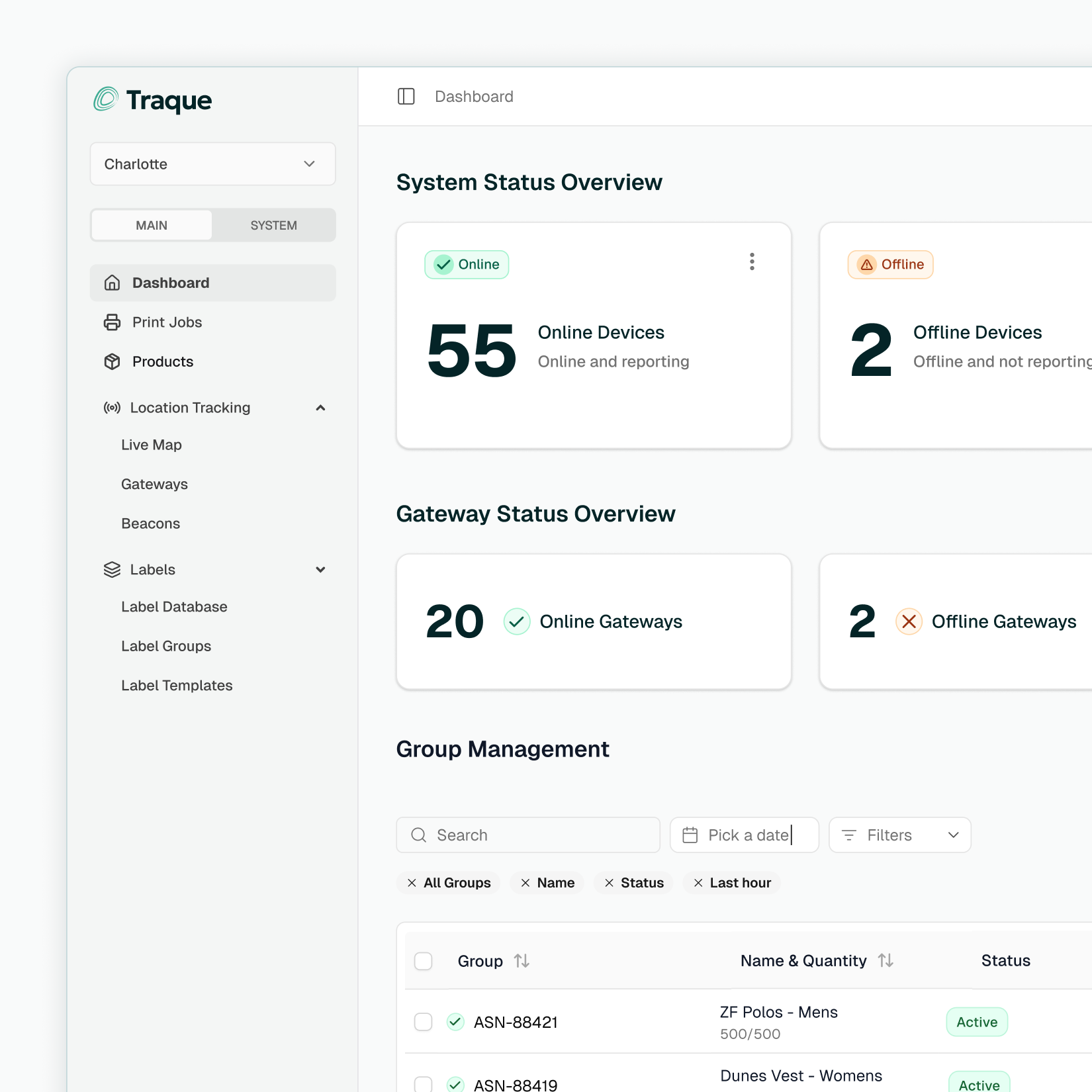1092x1092 pixels.
Task: Click the Location Tracking signal icon
Action: click(112, 408)
